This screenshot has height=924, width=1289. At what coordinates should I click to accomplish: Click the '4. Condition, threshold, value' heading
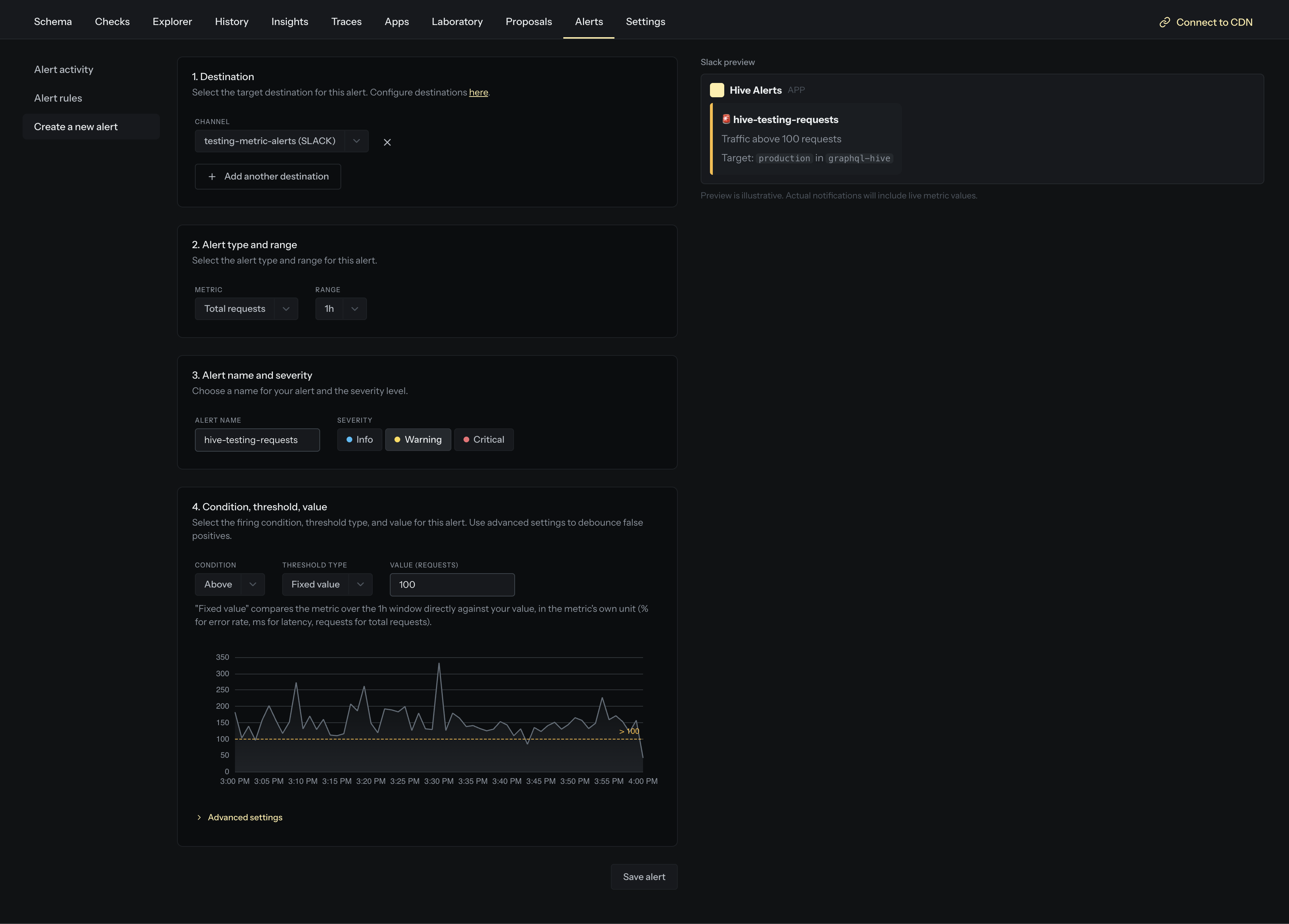(x=259, y=506)
